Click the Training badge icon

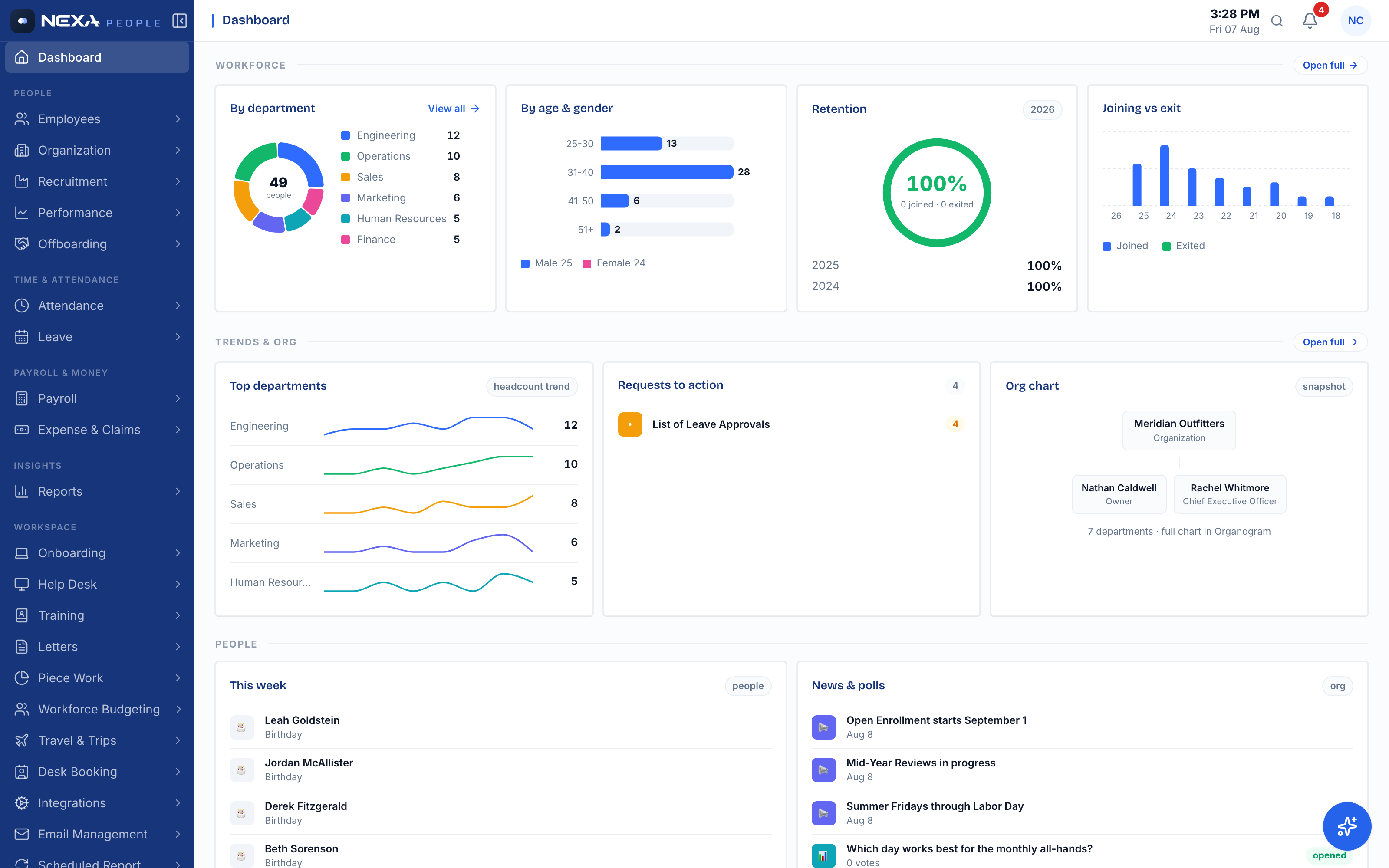tap(22, 615)
